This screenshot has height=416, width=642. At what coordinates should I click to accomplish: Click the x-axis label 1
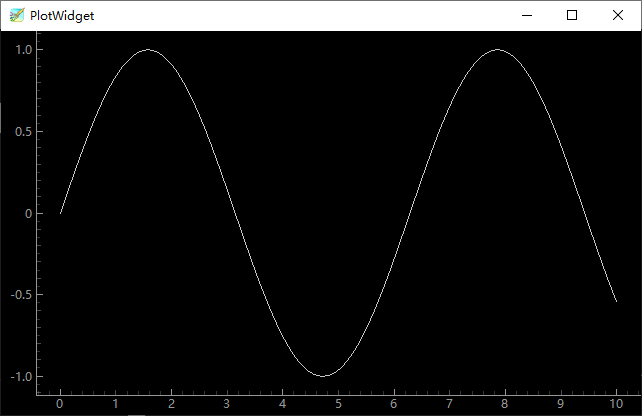click(x=115, y=404)
